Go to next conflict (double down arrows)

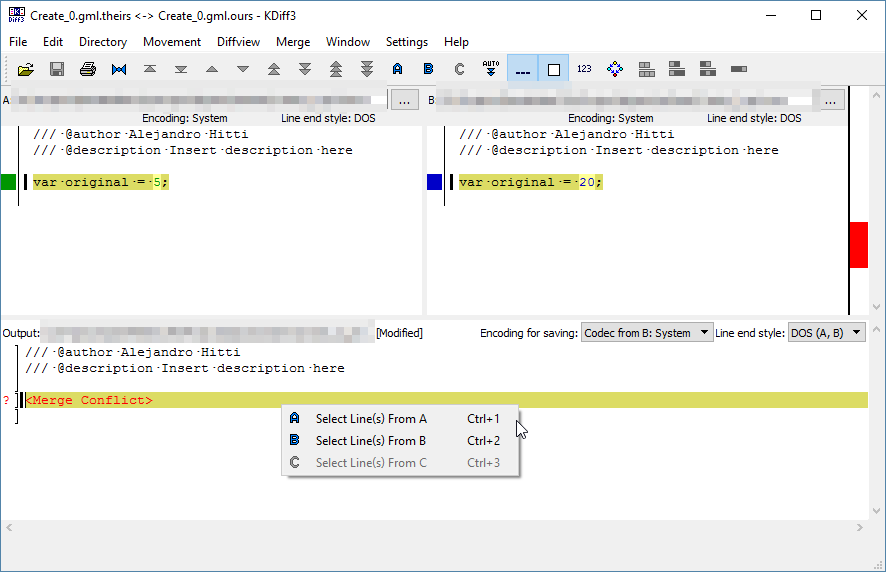(x=305, y=69)
